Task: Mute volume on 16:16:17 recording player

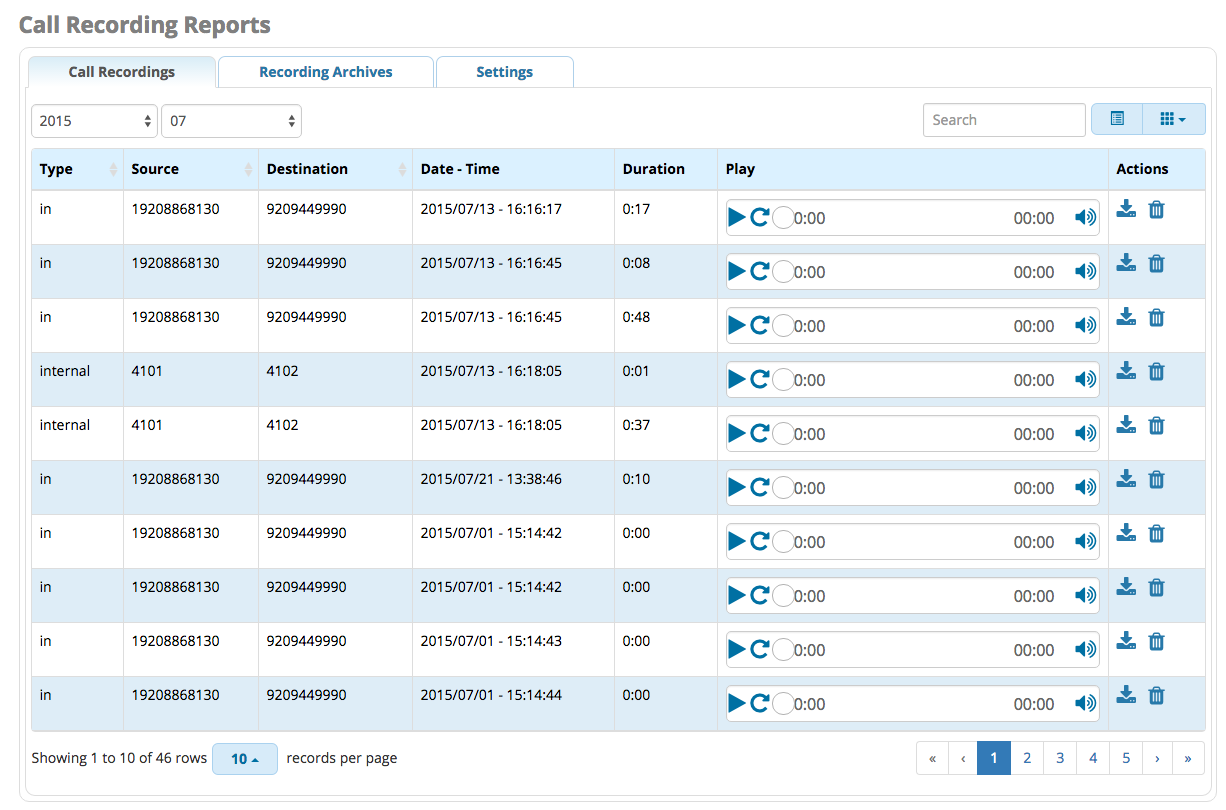Action: tap(1085, 217)
